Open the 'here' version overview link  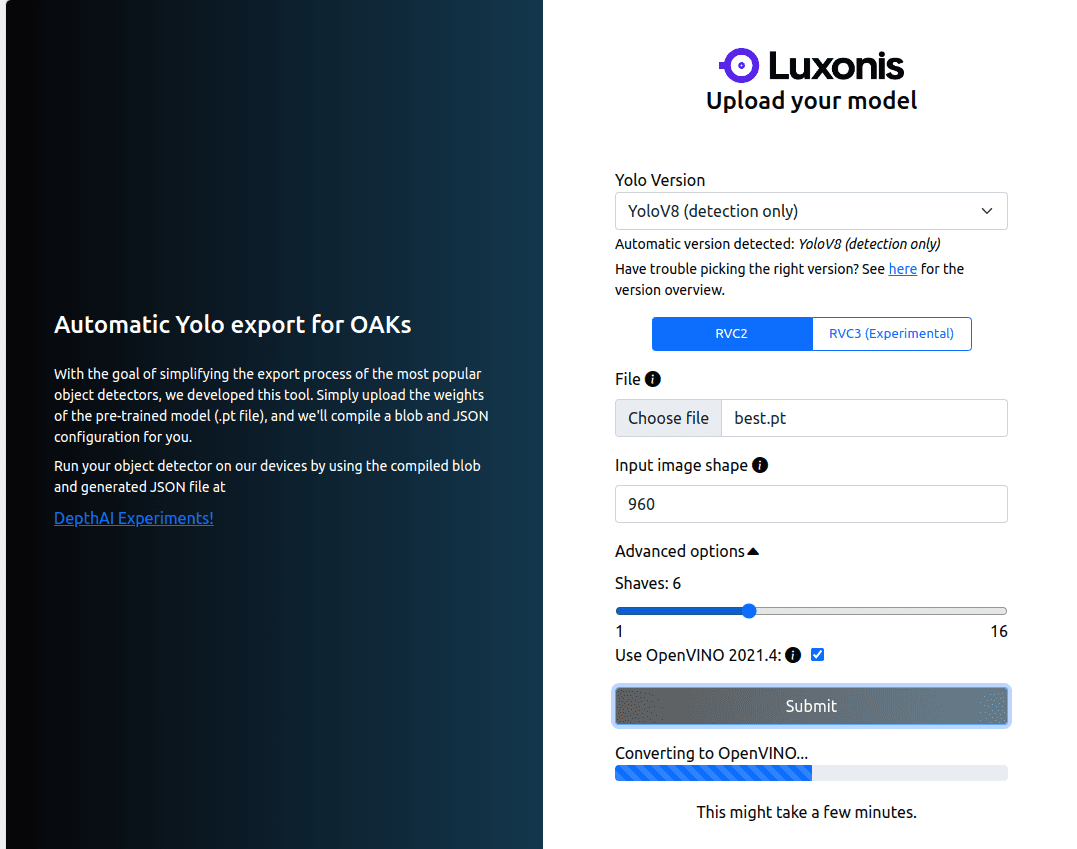click(903, 269)
